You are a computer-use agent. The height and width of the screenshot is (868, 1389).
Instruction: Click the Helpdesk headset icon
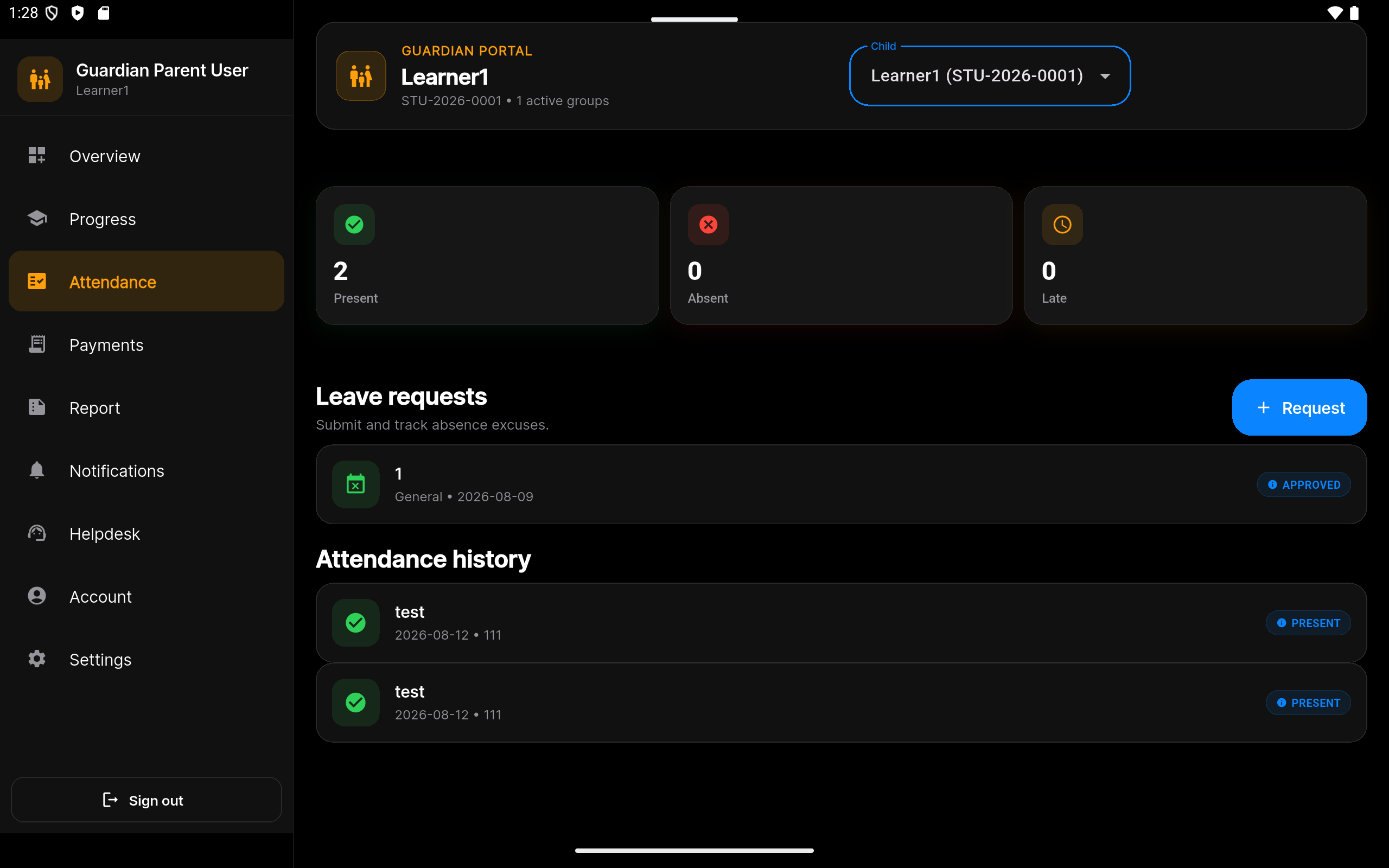pyautogui.click(x=37, y=533)
